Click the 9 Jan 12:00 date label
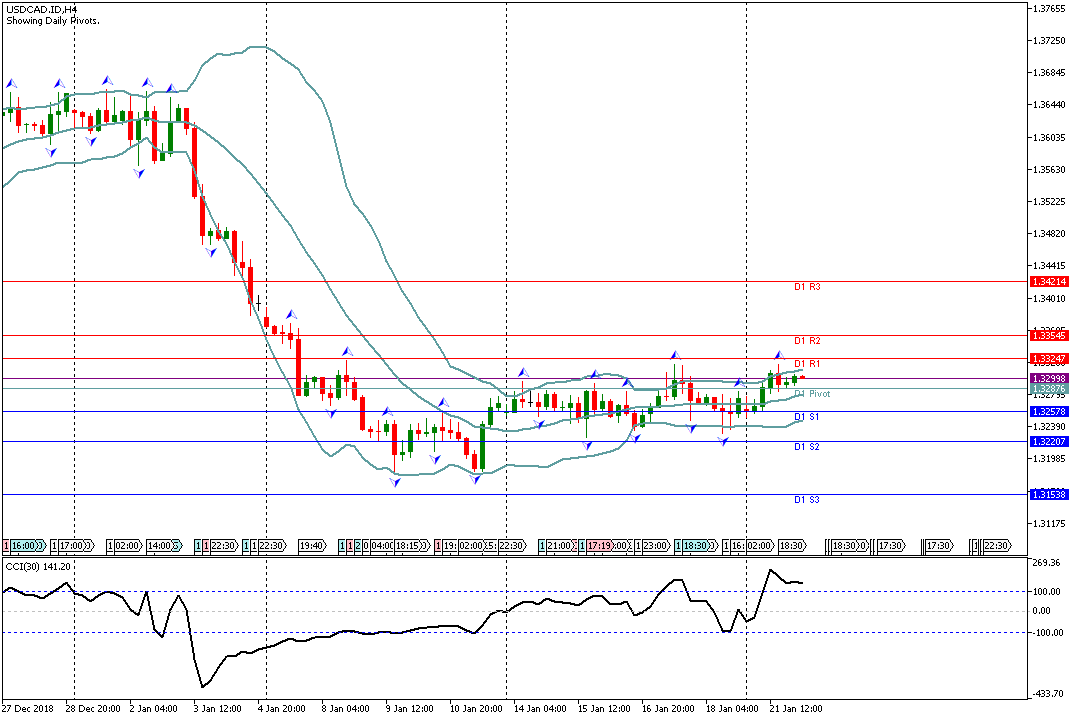Screen dimensions: 1080x720 click(410, 708)
